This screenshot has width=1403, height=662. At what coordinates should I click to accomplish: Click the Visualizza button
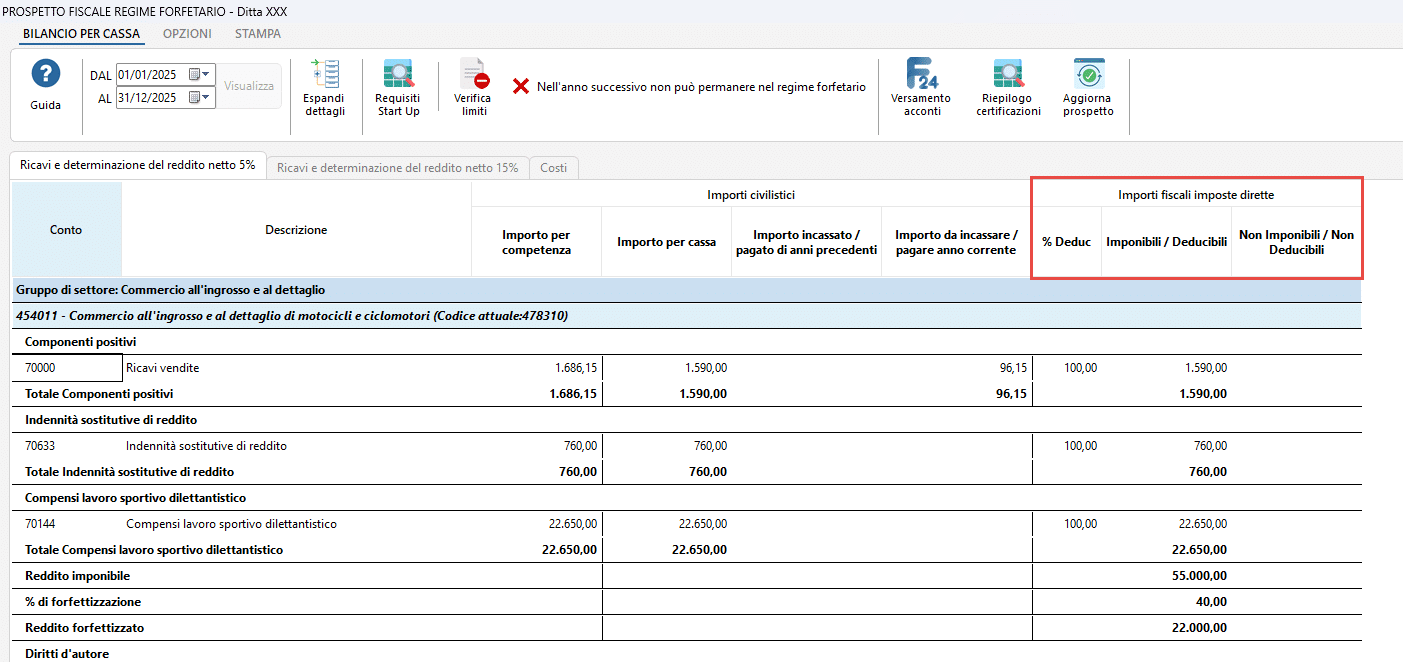pyautogui.click(x=249, y=86)
